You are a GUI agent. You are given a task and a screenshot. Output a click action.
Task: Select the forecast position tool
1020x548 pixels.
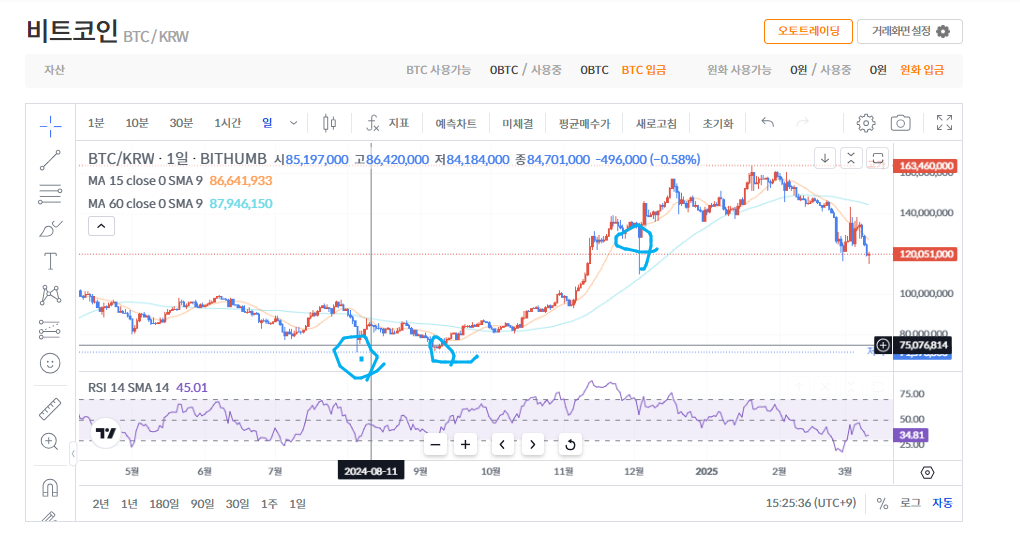[50, 329]
